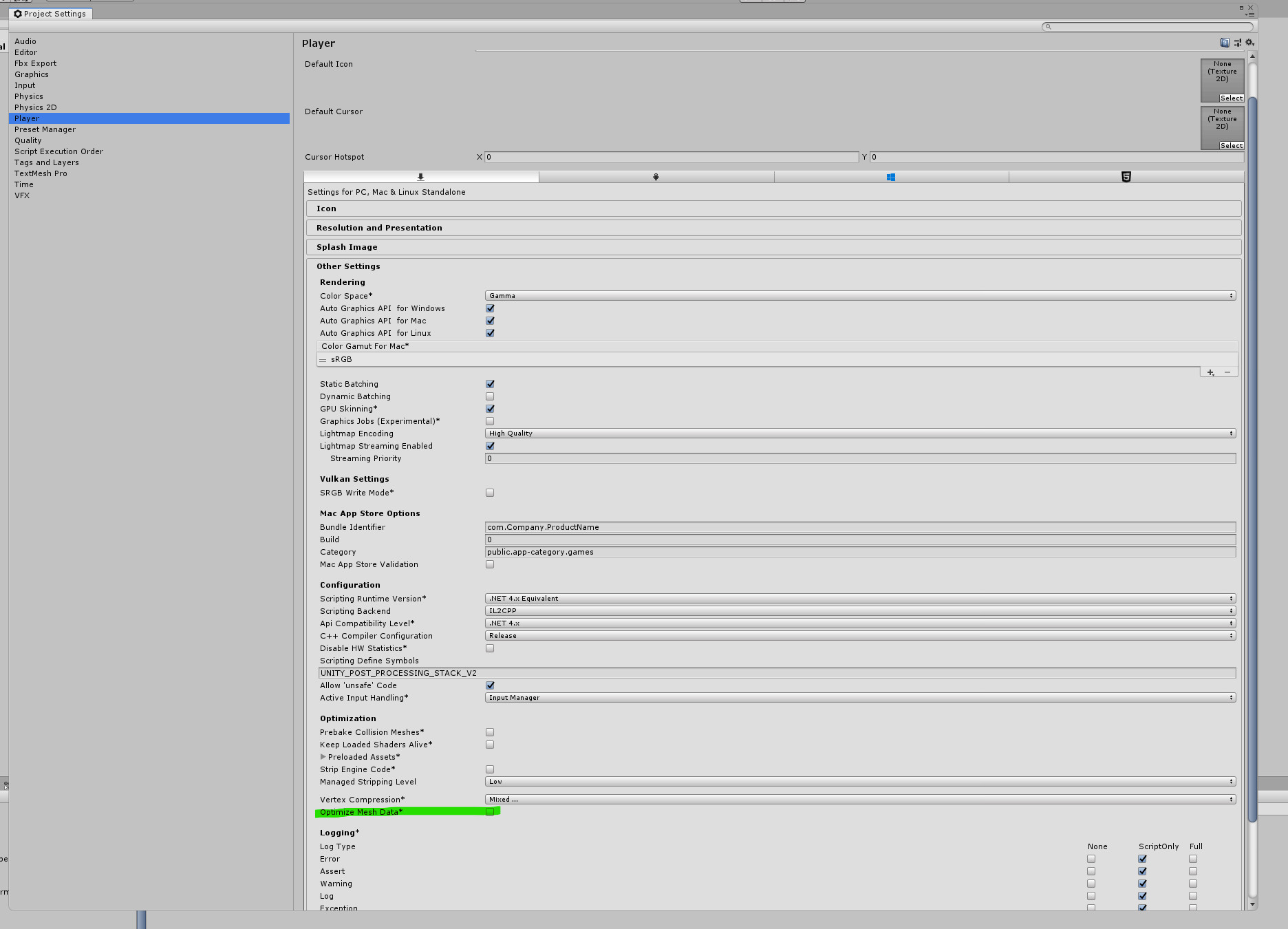Enable Optimize Mesh Data
This screenshot has height=929, width=1288.
(489, 812)
